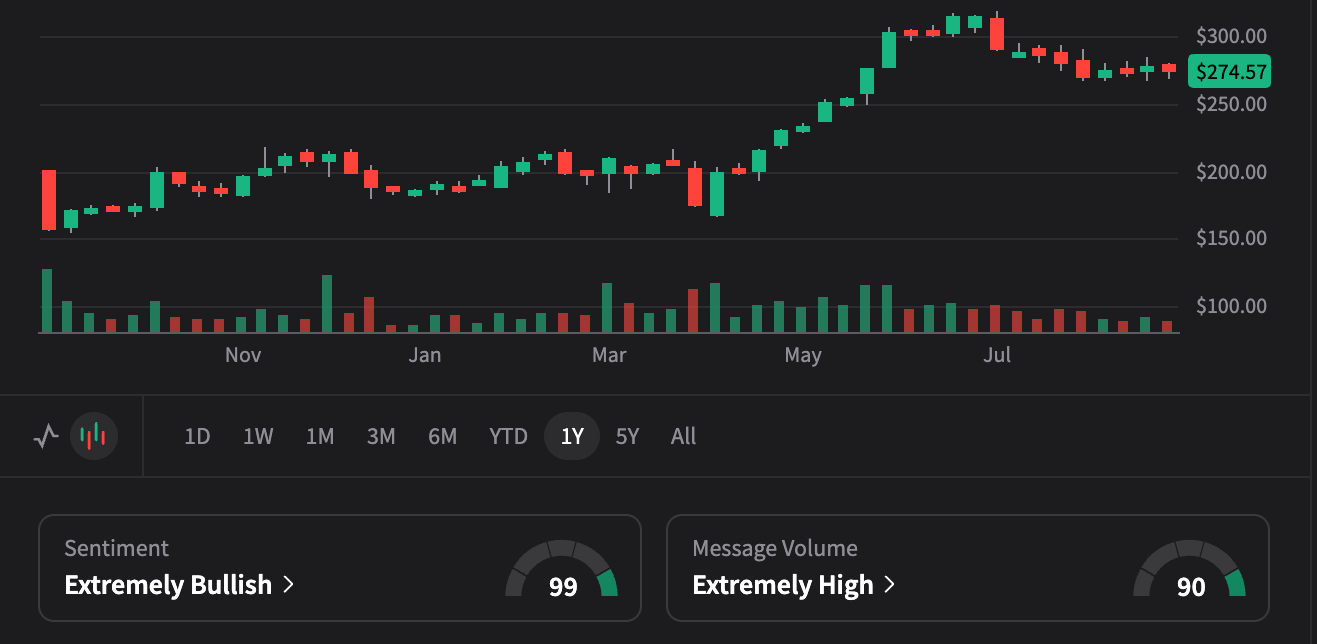Image resolution: width=1317 pixels, height=644 pixels.
Task: Click the $100.00 price axis label
Action: click(x=1231, y=306)
